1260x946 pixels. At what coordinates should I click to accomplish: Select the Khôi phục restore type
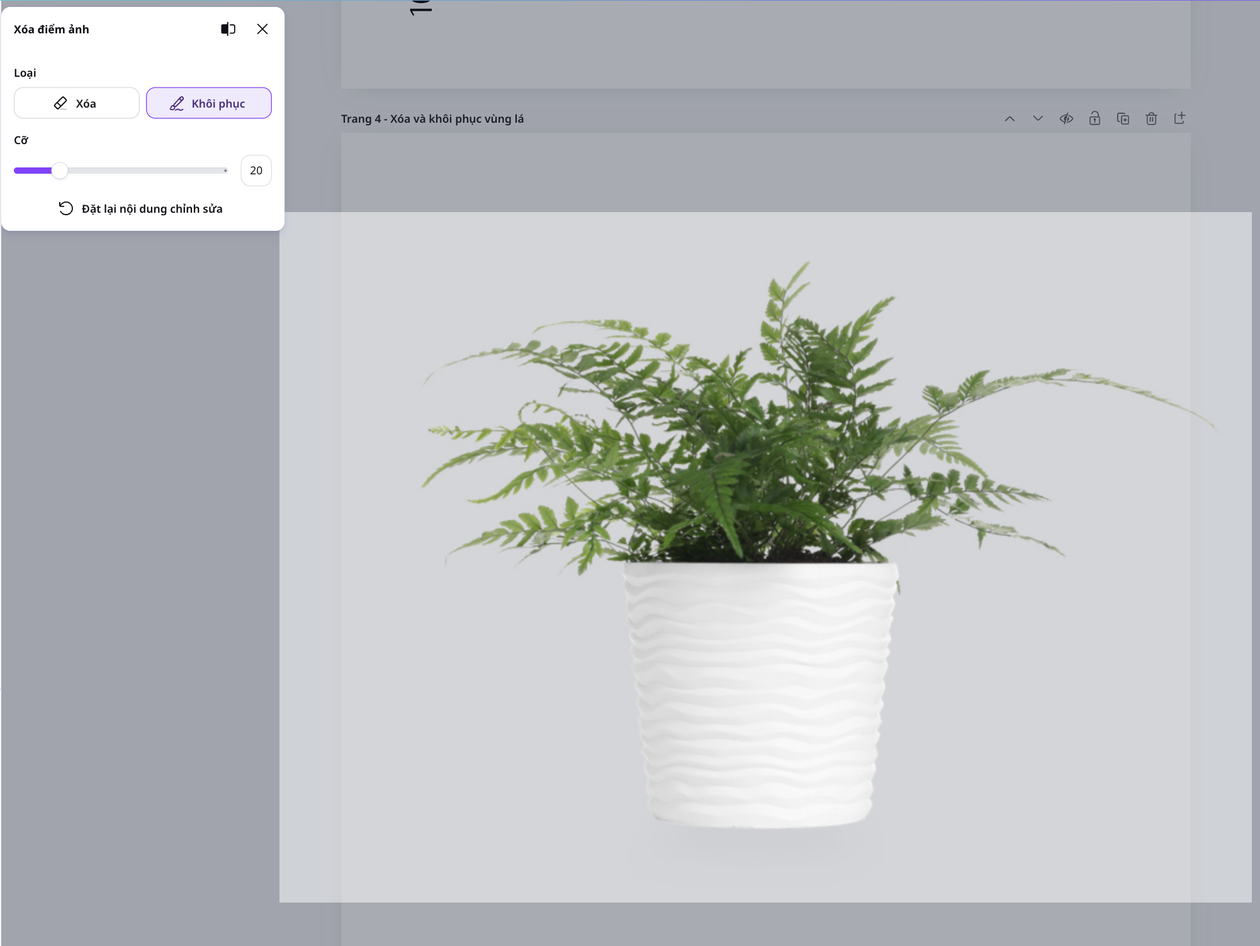[x=209, y=103]
